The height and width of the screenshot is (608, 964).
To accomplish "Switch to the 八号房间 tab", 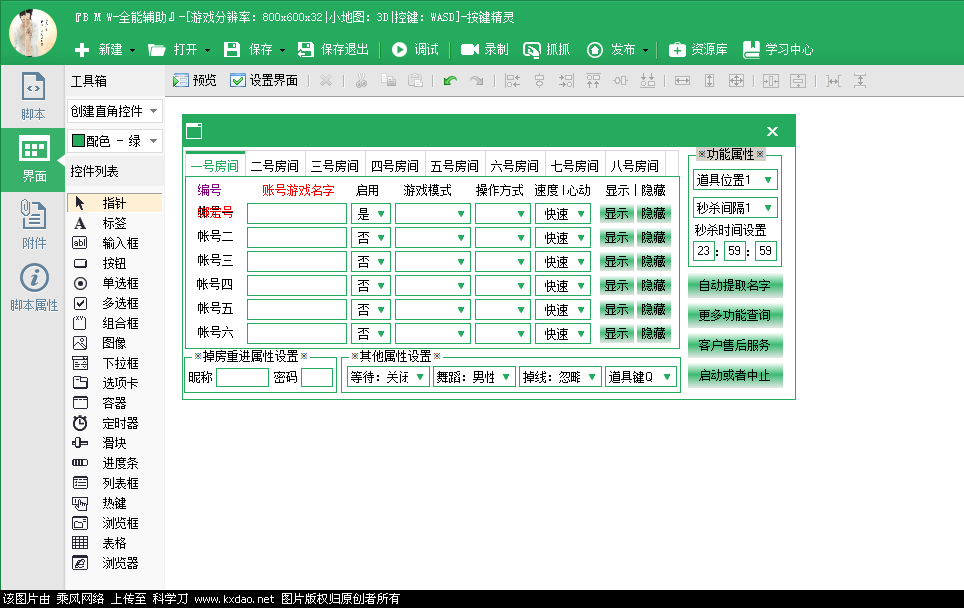I will pos(633,164).
